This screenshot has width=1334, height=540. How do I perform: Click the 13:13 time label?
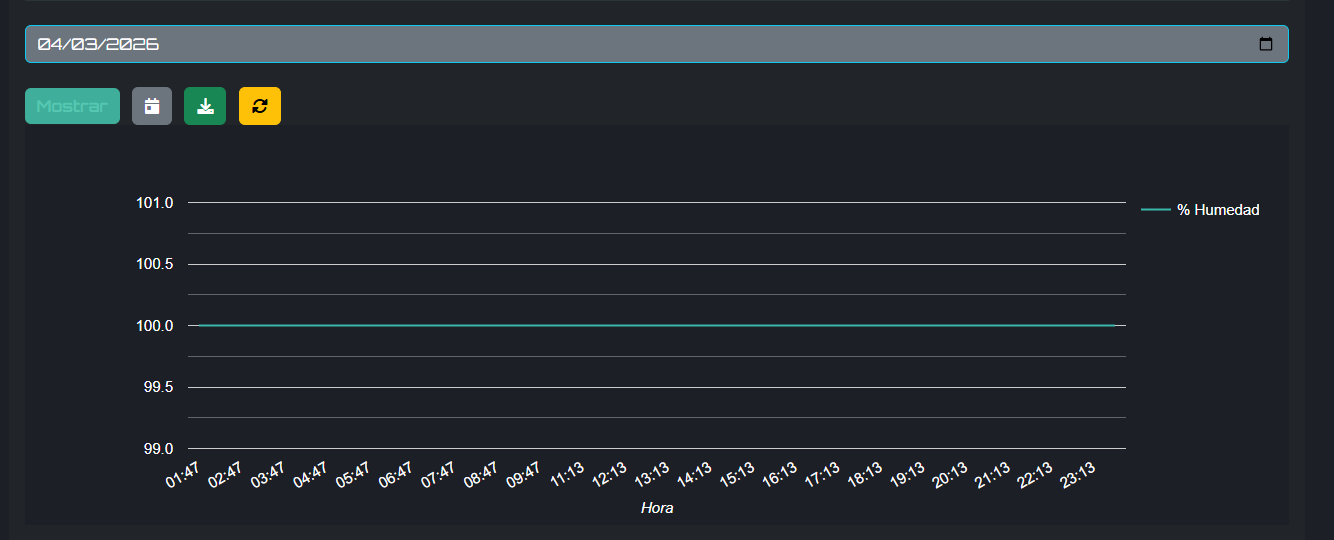pyautogui.click(x=652, y=474)
